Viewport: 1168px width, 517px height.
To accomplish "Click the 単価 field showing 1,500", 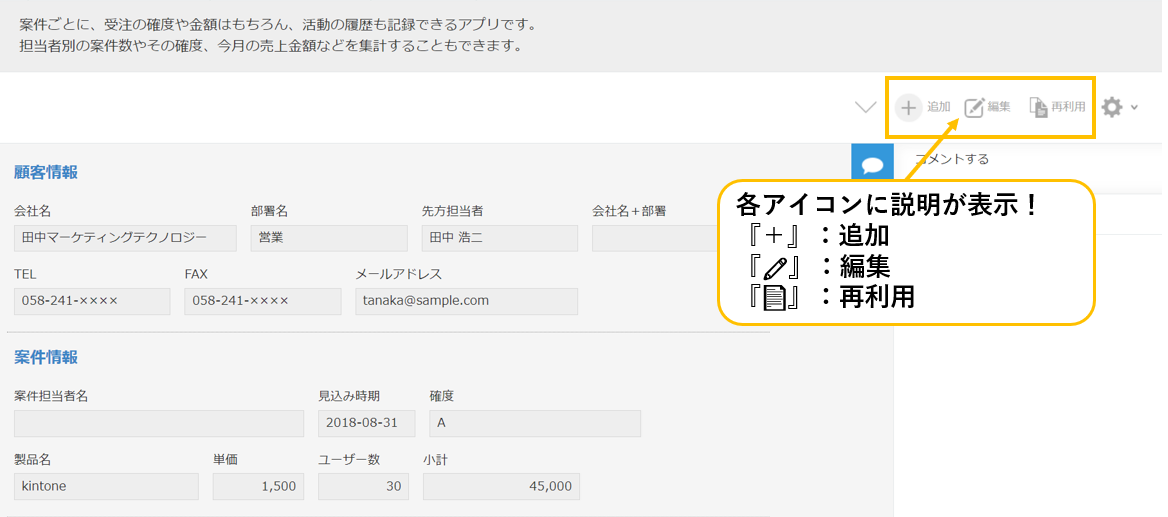I will pos(258,486).
